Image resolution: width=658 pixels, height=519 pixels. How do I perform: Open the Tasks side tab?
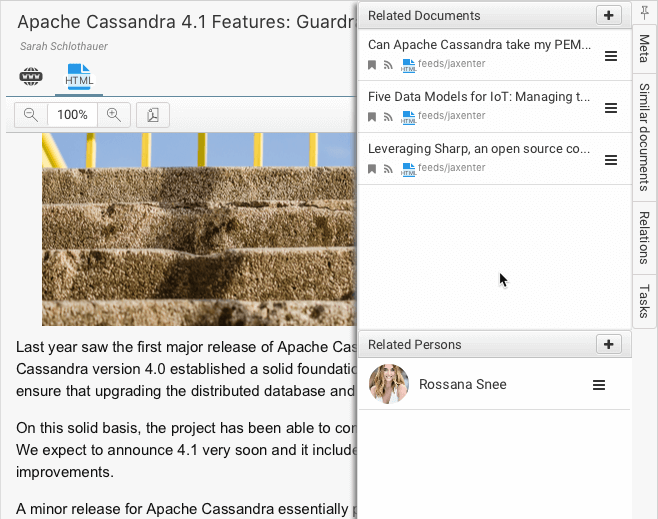pyautogui.click(x=644, y=301)
